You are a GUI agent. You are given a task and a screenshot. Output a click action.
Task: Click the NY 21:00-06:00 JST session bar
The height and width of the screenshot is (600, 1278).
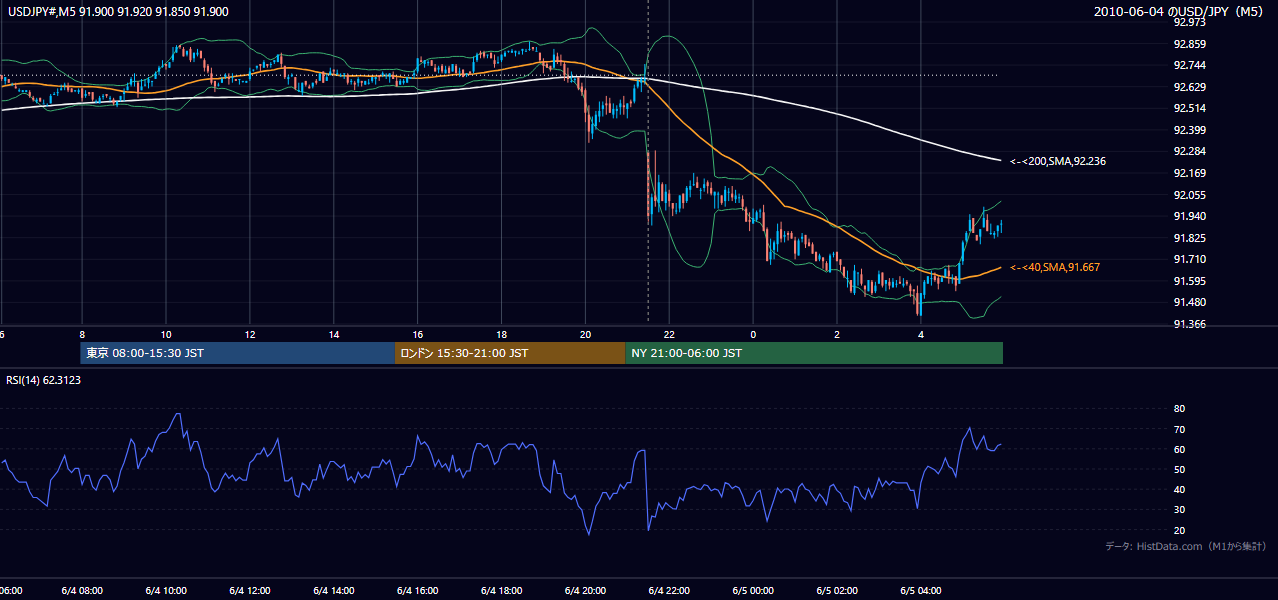pyautogui.click(x=814, y=353)
